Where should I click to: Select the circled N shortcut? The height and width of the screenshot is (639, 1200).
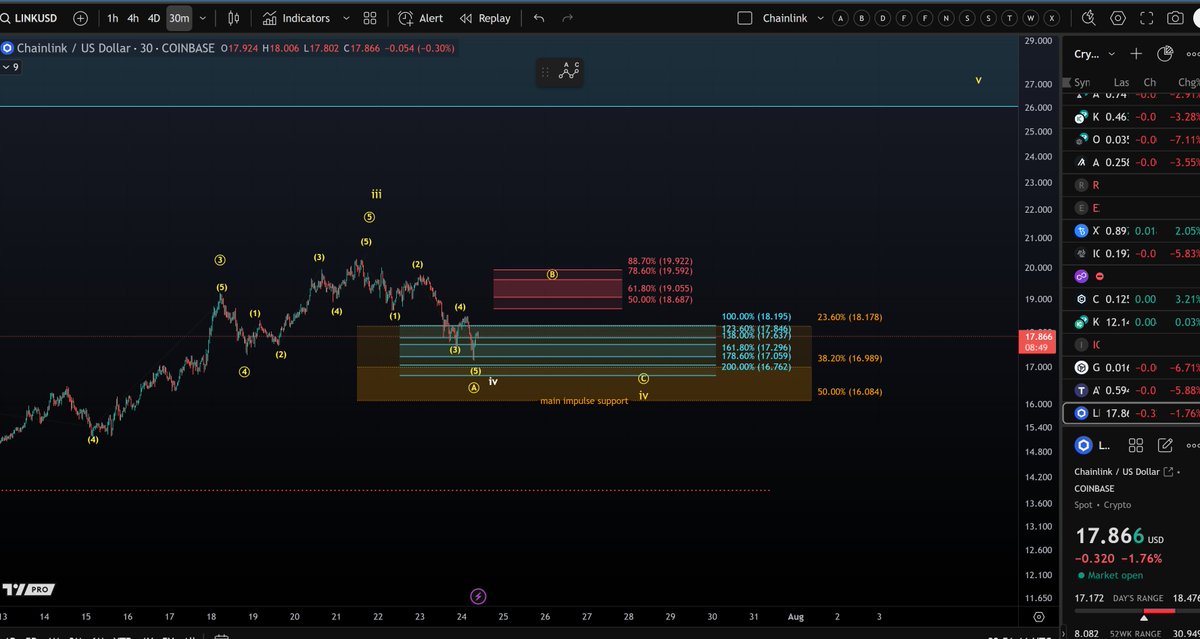pyautogui.click(x=946, y=18)
